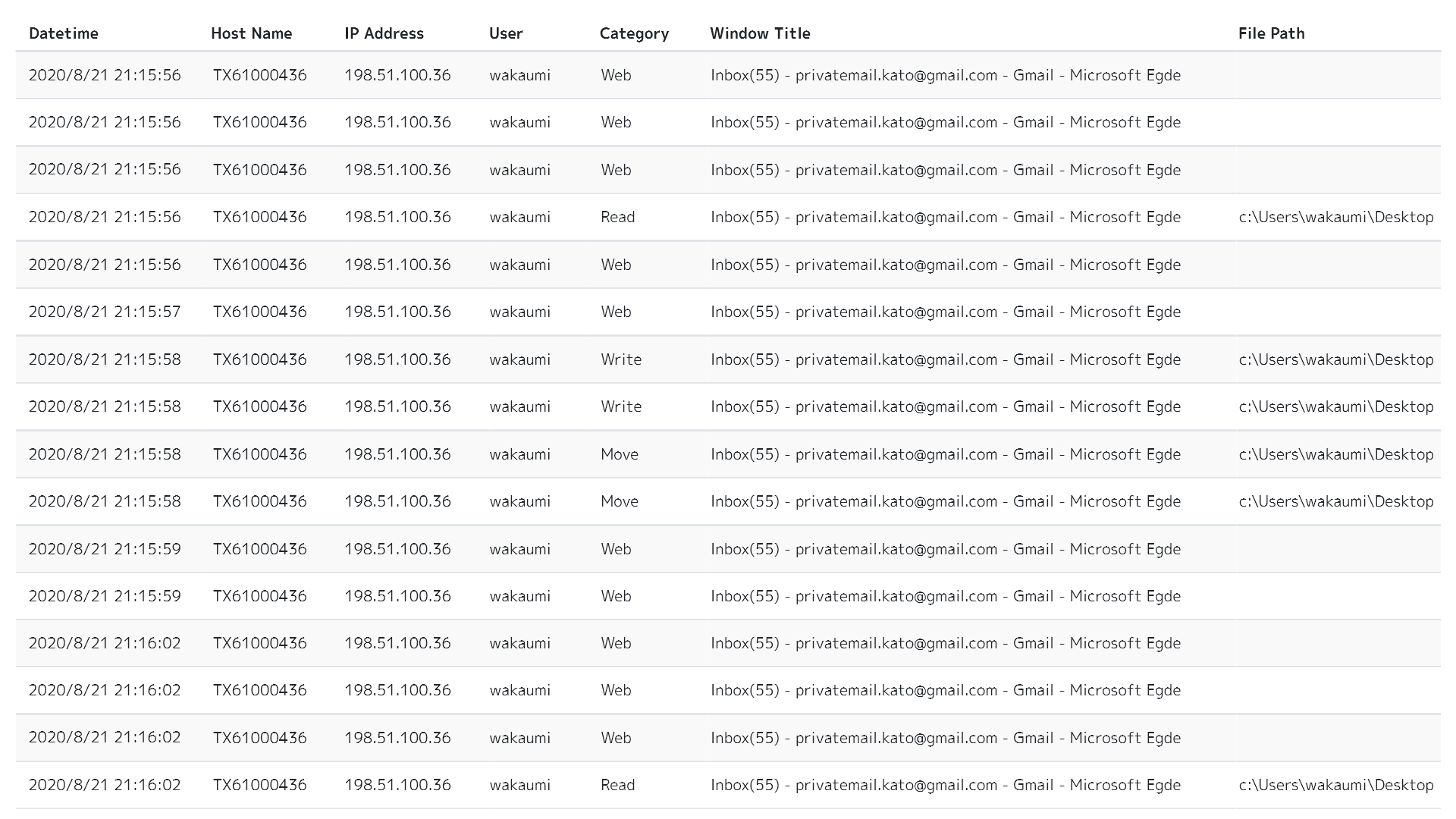Click the 21:15:57 datetime cell
Viewport: 1456px width, 819px height.
105,312
